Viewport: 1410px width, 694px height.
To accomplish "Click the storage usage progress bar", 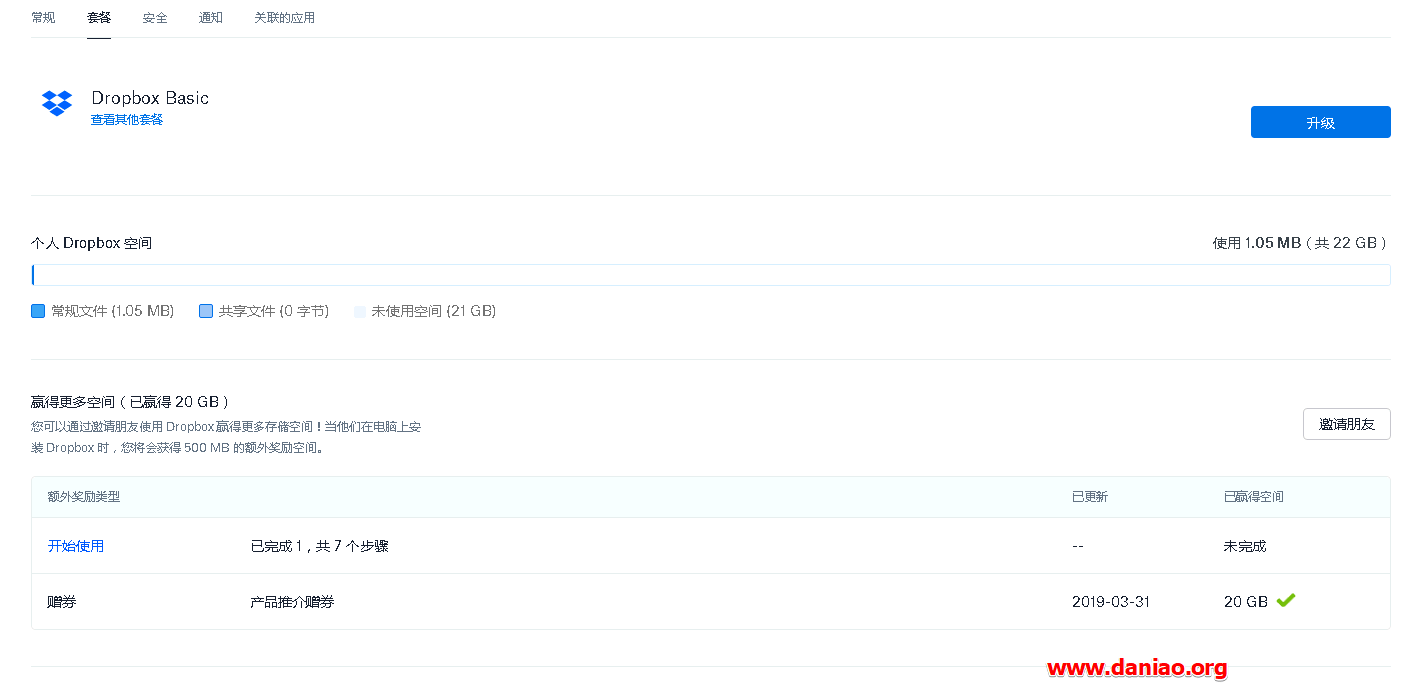I will (711, 275).
